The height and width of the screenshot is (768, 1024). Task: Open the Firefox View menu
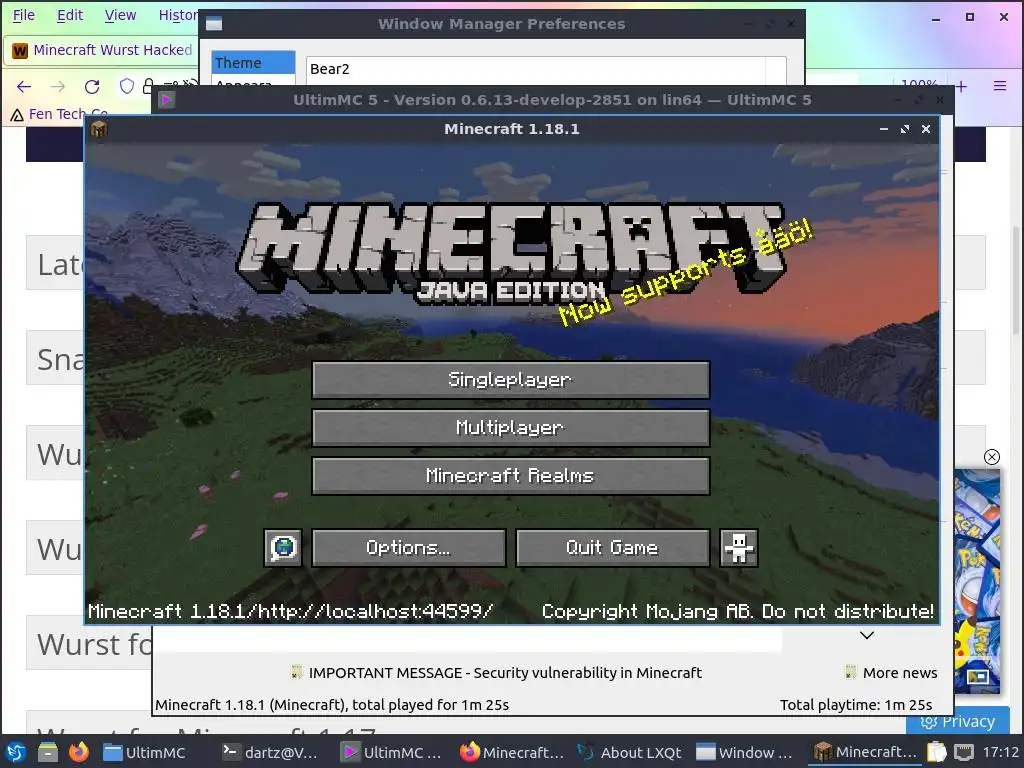120,15
